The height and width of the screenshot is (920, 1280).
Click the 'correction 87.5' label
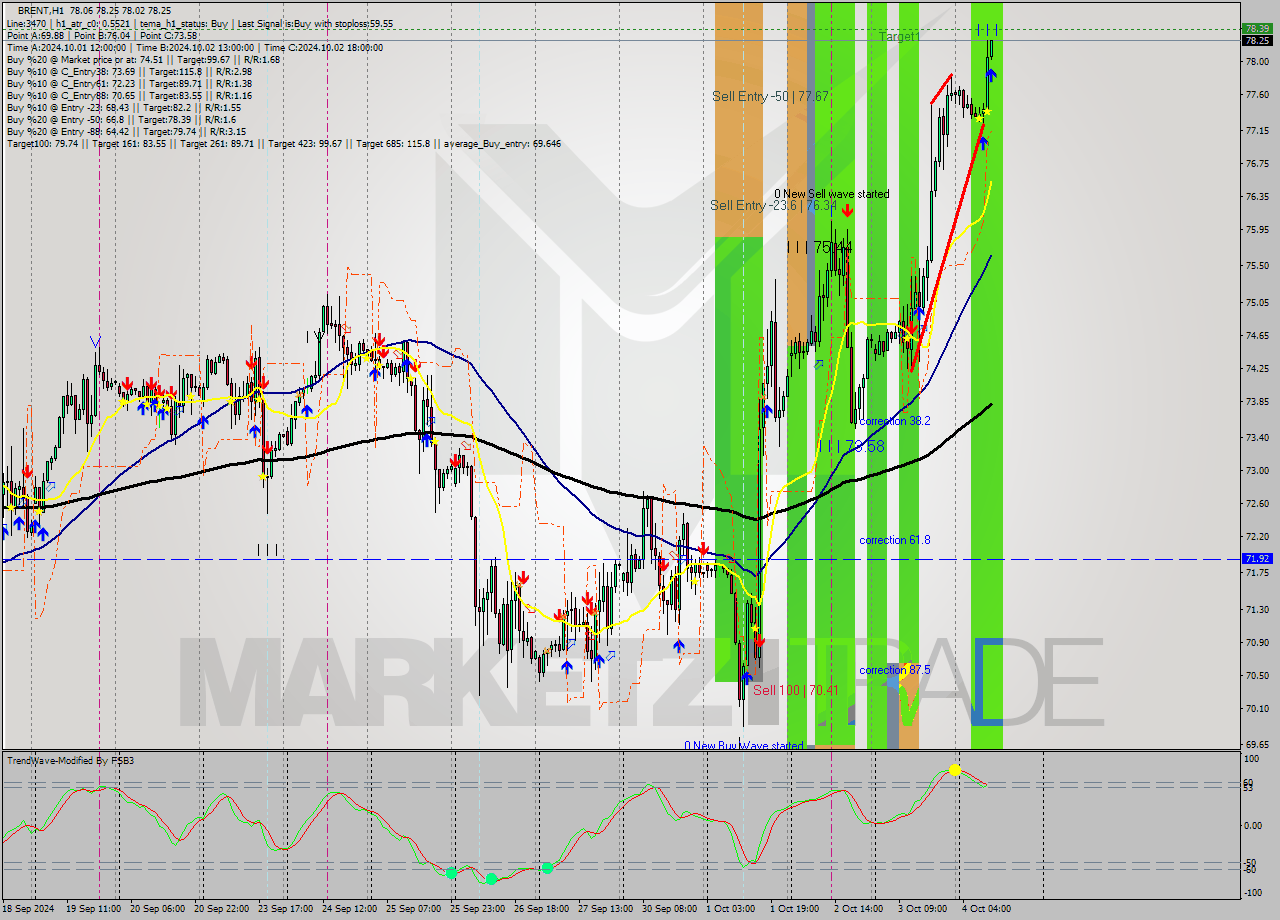coord(895,670)
